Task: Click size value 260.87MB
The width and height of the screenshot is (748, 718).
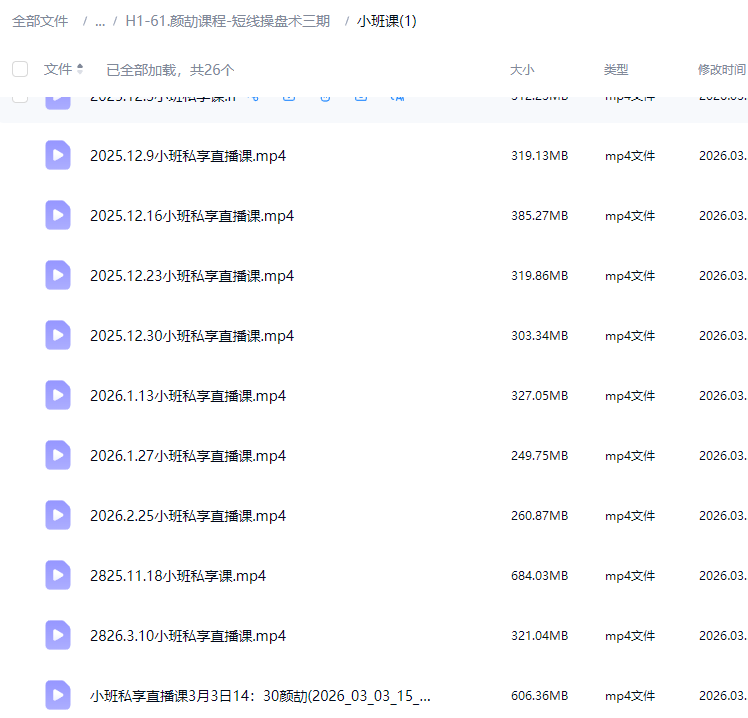Action: coord(540,516)
